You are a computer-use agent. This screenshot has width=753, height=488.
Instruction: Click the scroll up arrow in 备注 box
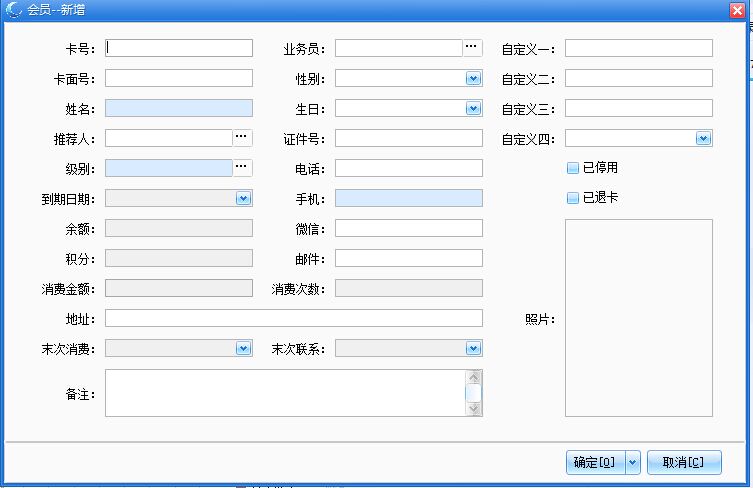[474, 378]
